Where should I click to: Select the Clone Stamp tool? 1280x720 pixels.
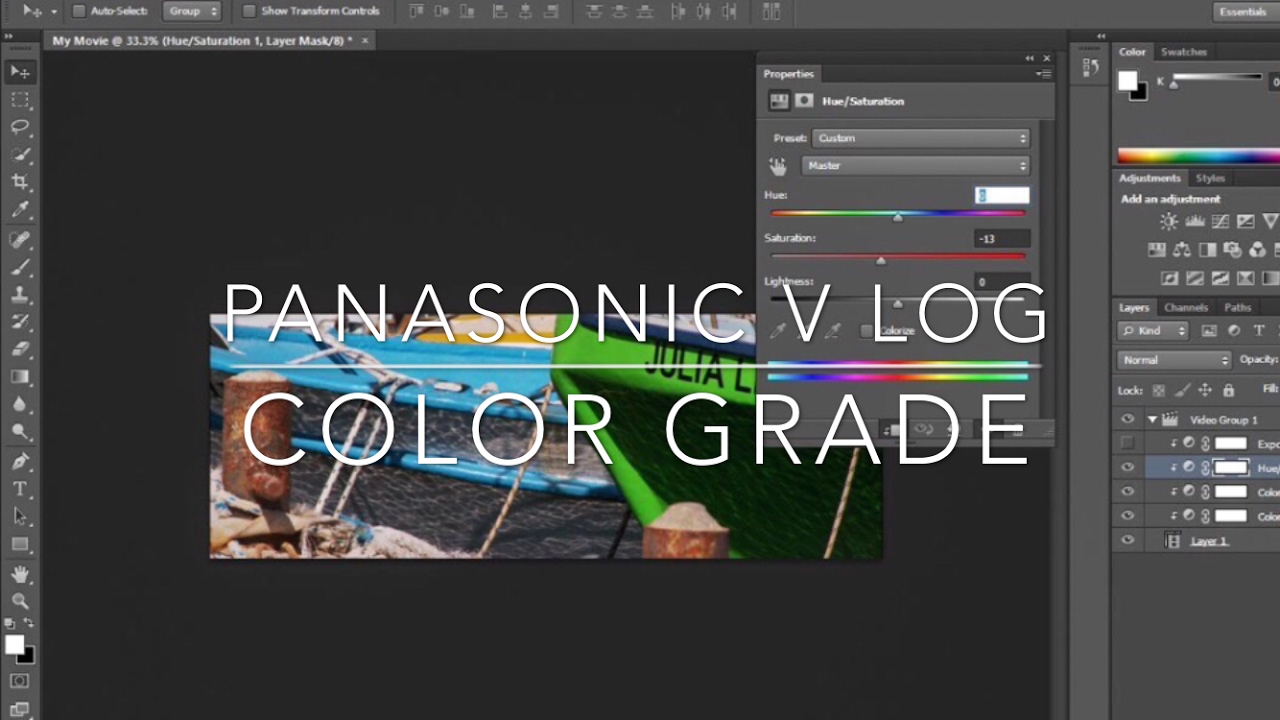[x=19, y=295]
